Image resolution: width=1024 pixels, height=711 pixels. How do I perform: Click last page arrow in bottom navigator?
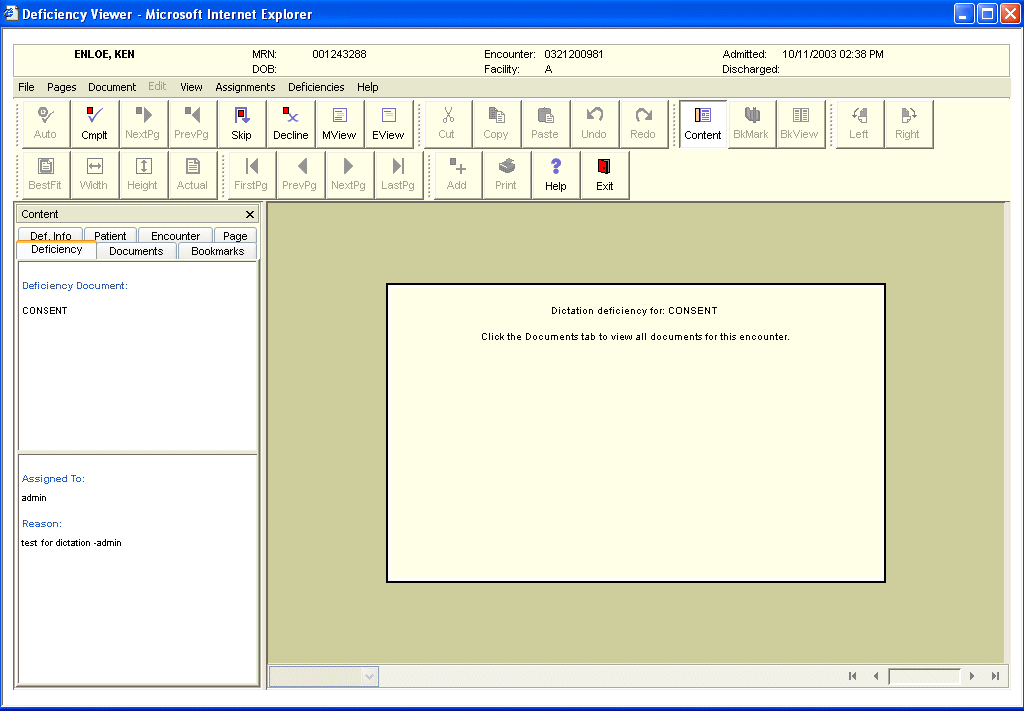point(995,676)
